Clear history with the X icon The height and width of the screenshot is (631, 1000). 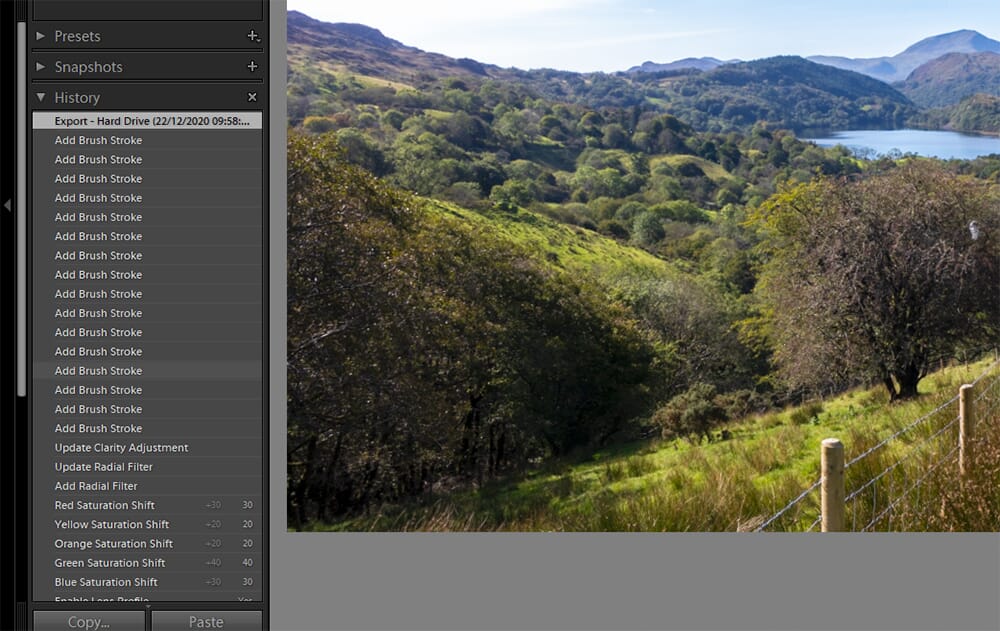(252, 97)
